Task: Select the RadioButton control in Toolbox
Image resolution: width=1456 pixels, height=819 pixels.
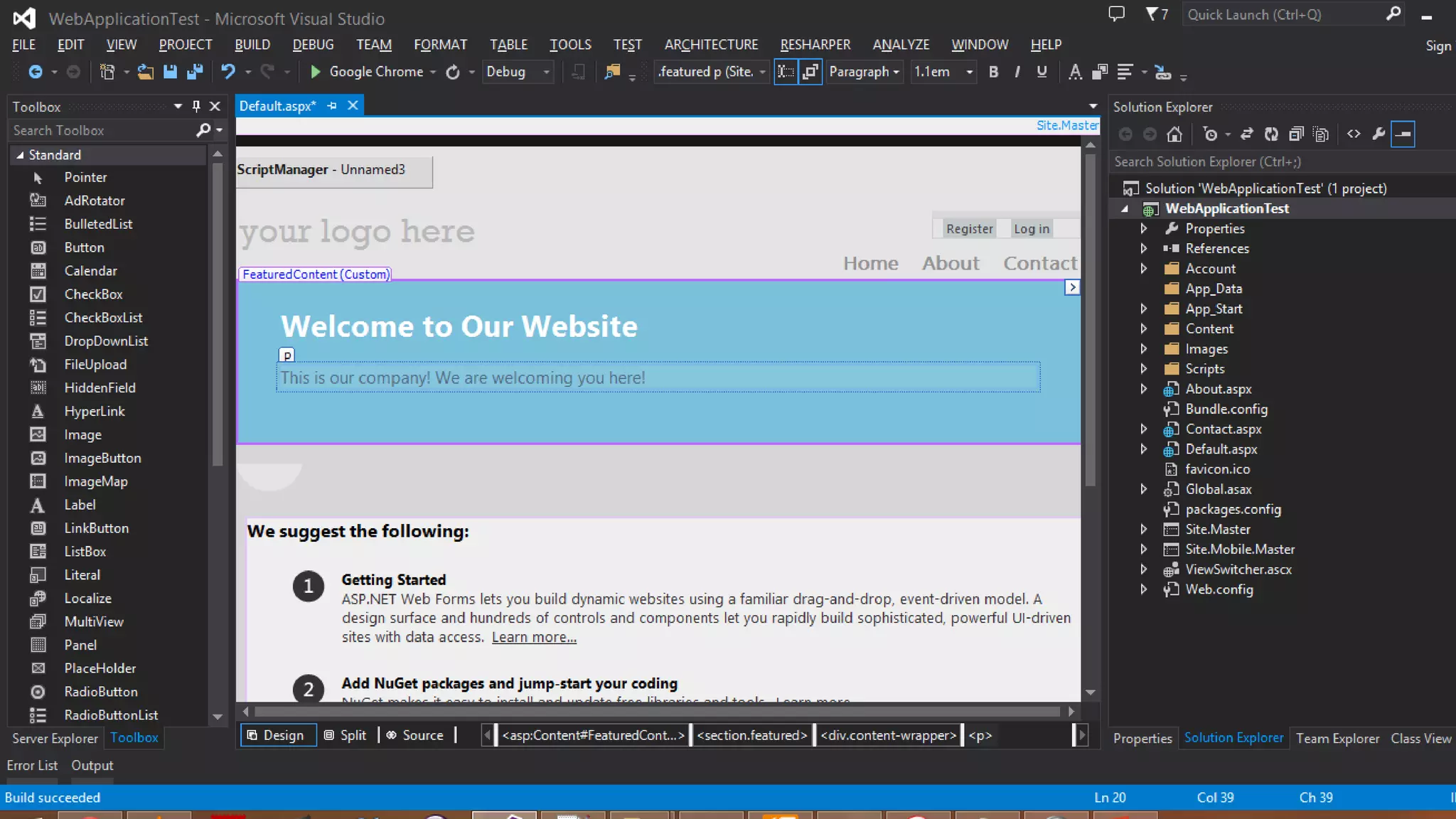Action: tap(101, 692)
